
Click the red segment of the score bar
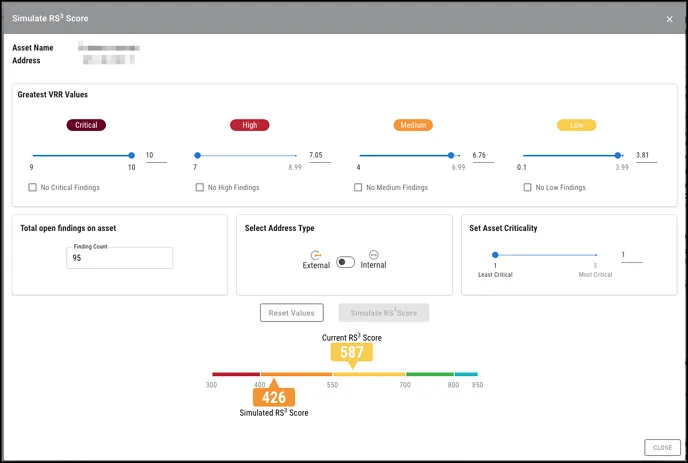[x=236, y=374]
